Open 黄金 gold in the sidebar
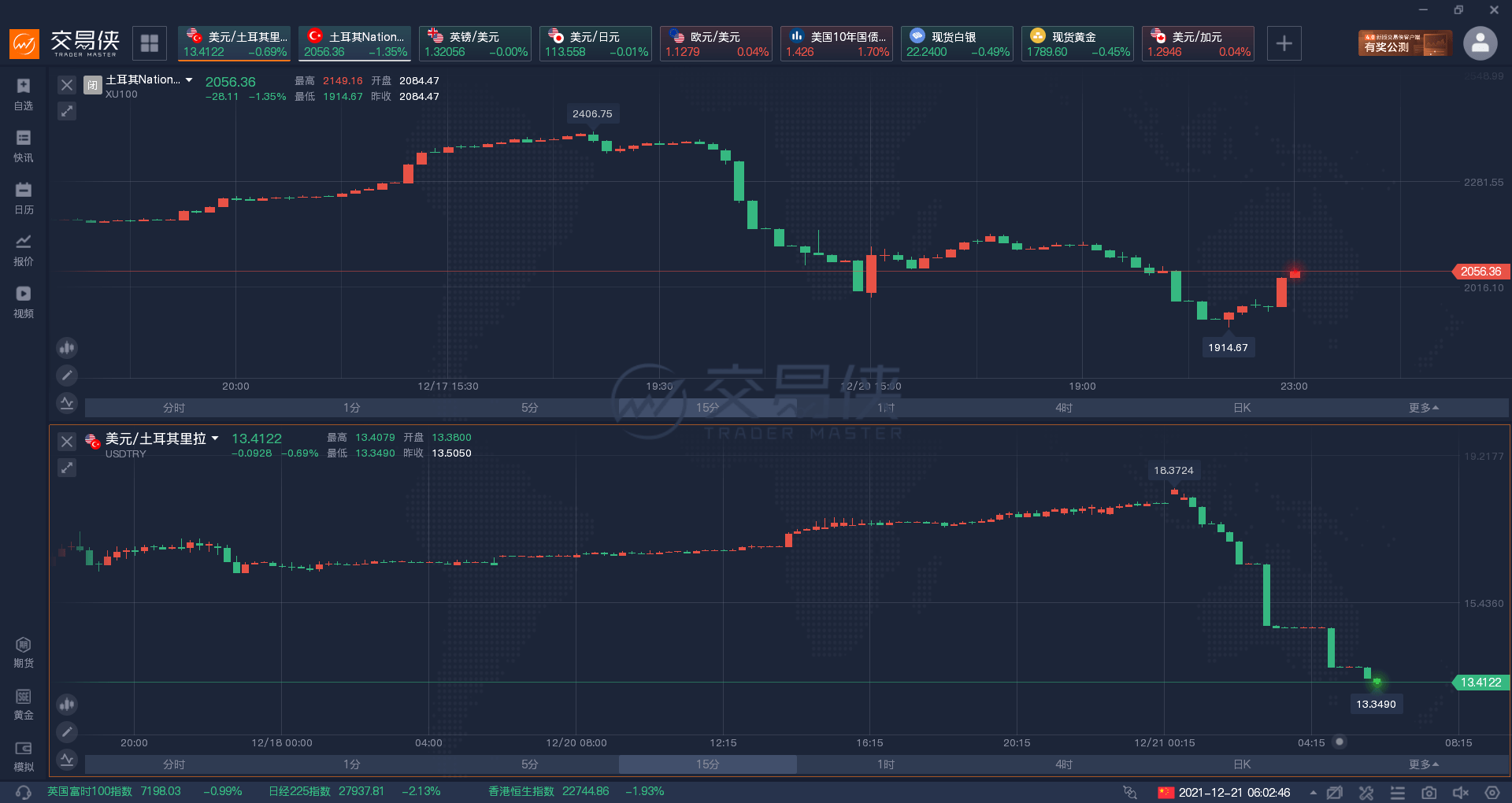The width and height of the screenshot is (1512, 803). click(x=24, y=705)
